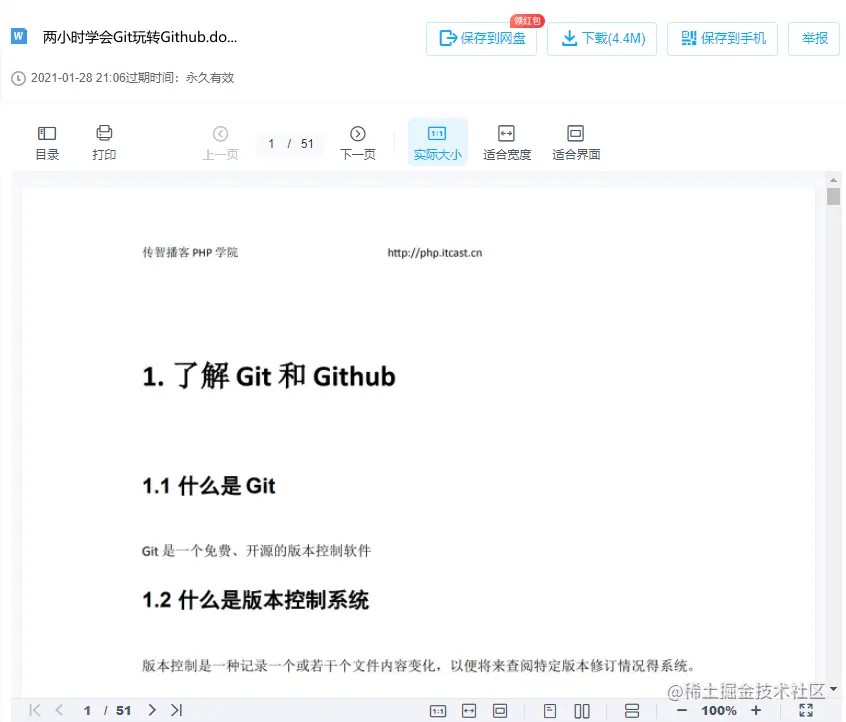This screenshot has width=846, height=722.
Task: Click the scrollbar down arrow
Action: (833, 689)
